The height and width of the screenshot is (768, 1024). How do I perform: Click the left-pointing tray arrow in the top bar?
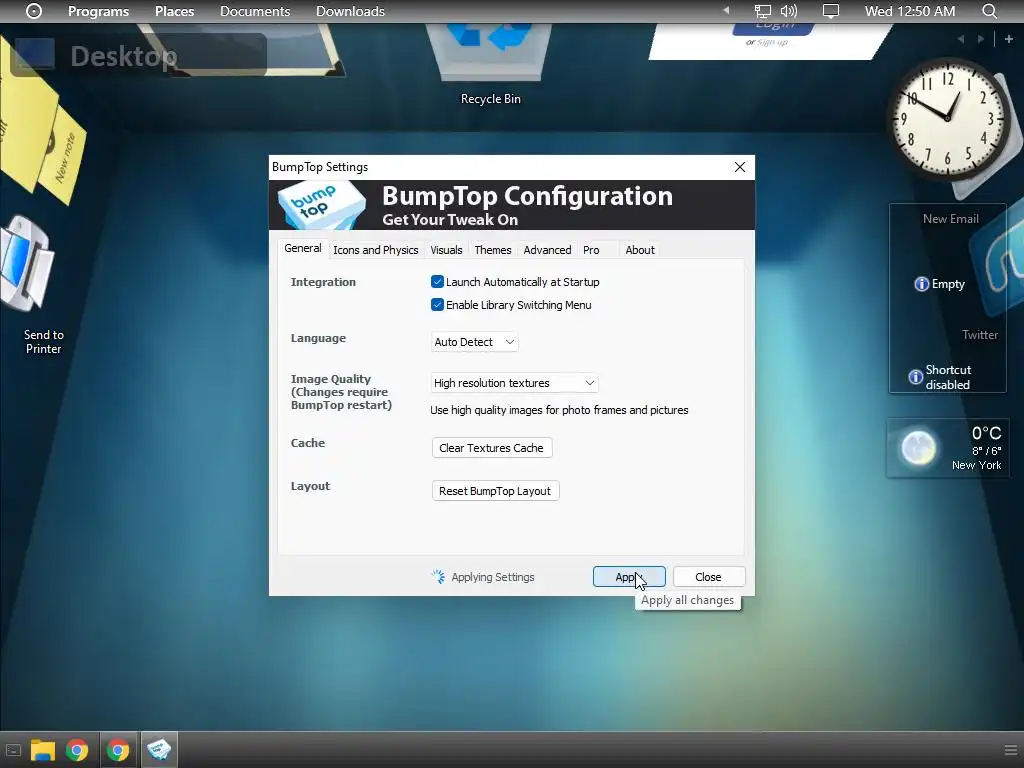(726, 10)
